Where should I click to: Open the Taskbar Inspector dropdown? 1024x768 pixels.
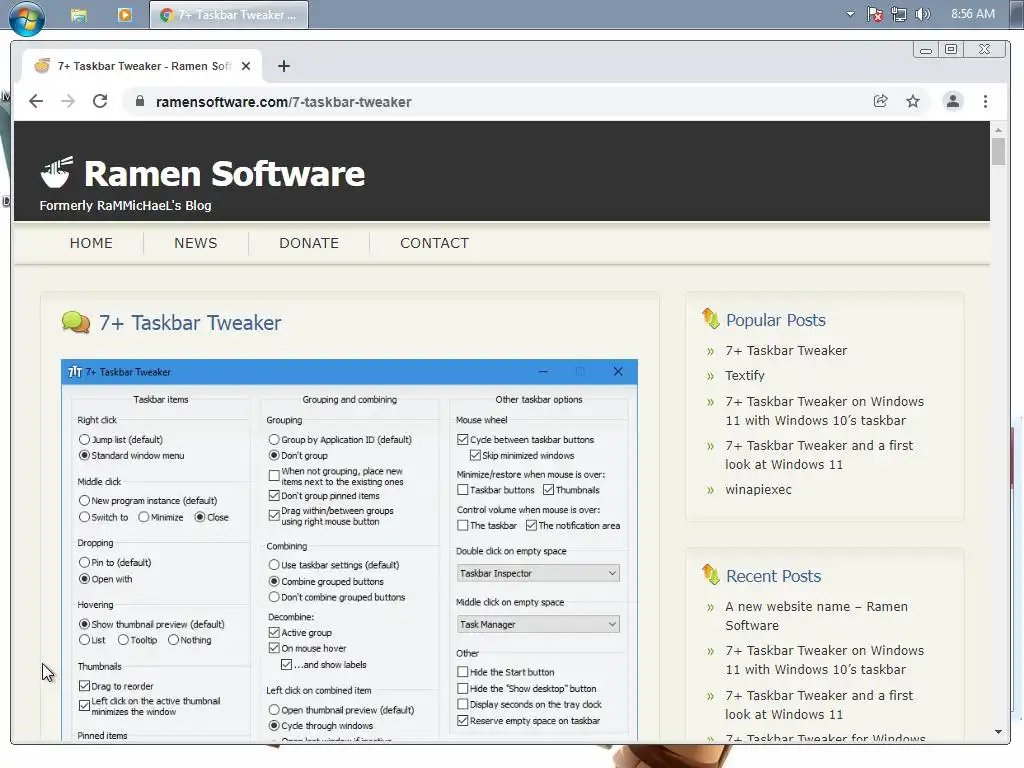538,573
